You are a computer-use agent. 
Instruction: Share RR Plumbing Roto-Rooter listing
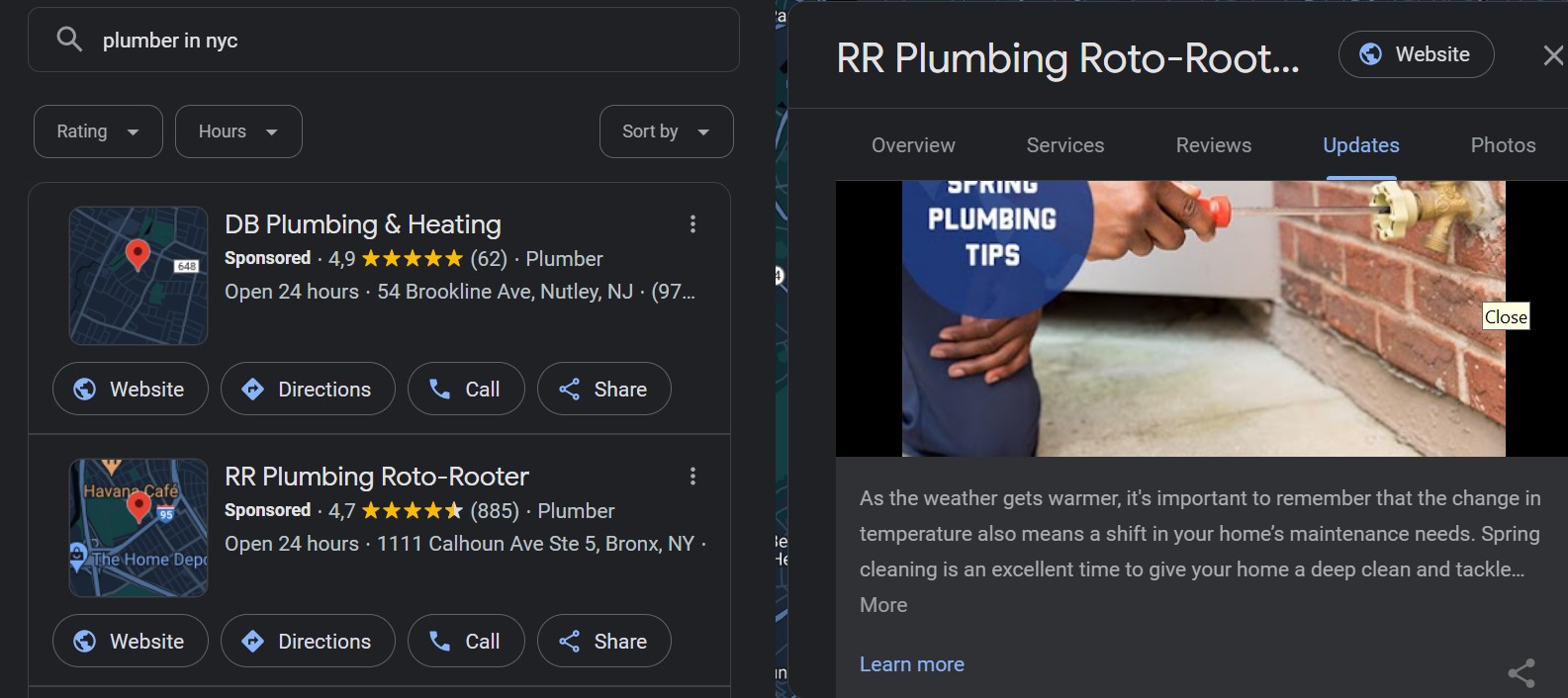pos(604,641)
